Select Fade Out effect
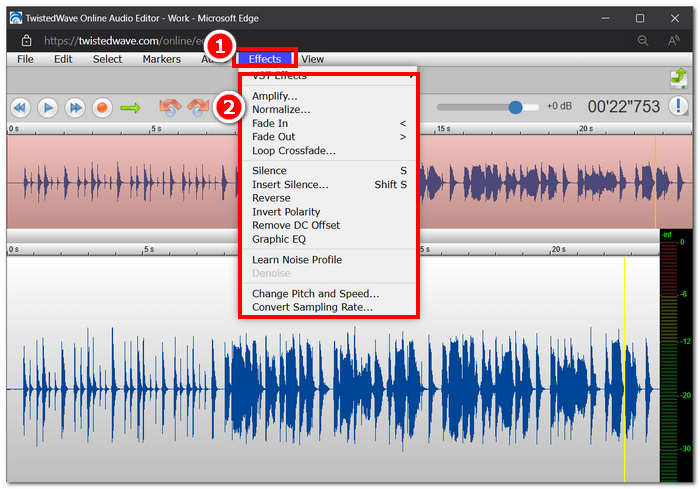 pos(329,137)
